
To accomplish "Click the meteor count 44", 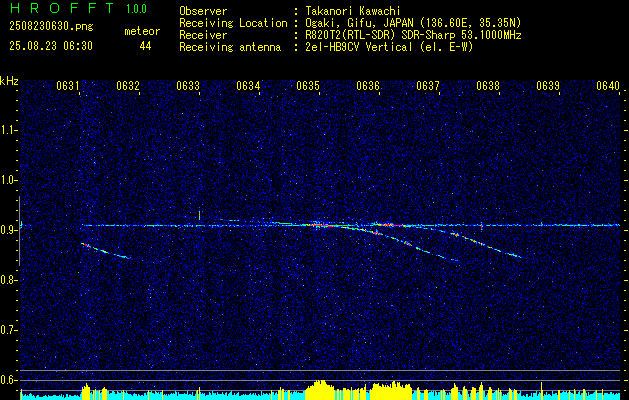I will coord(145,46).
